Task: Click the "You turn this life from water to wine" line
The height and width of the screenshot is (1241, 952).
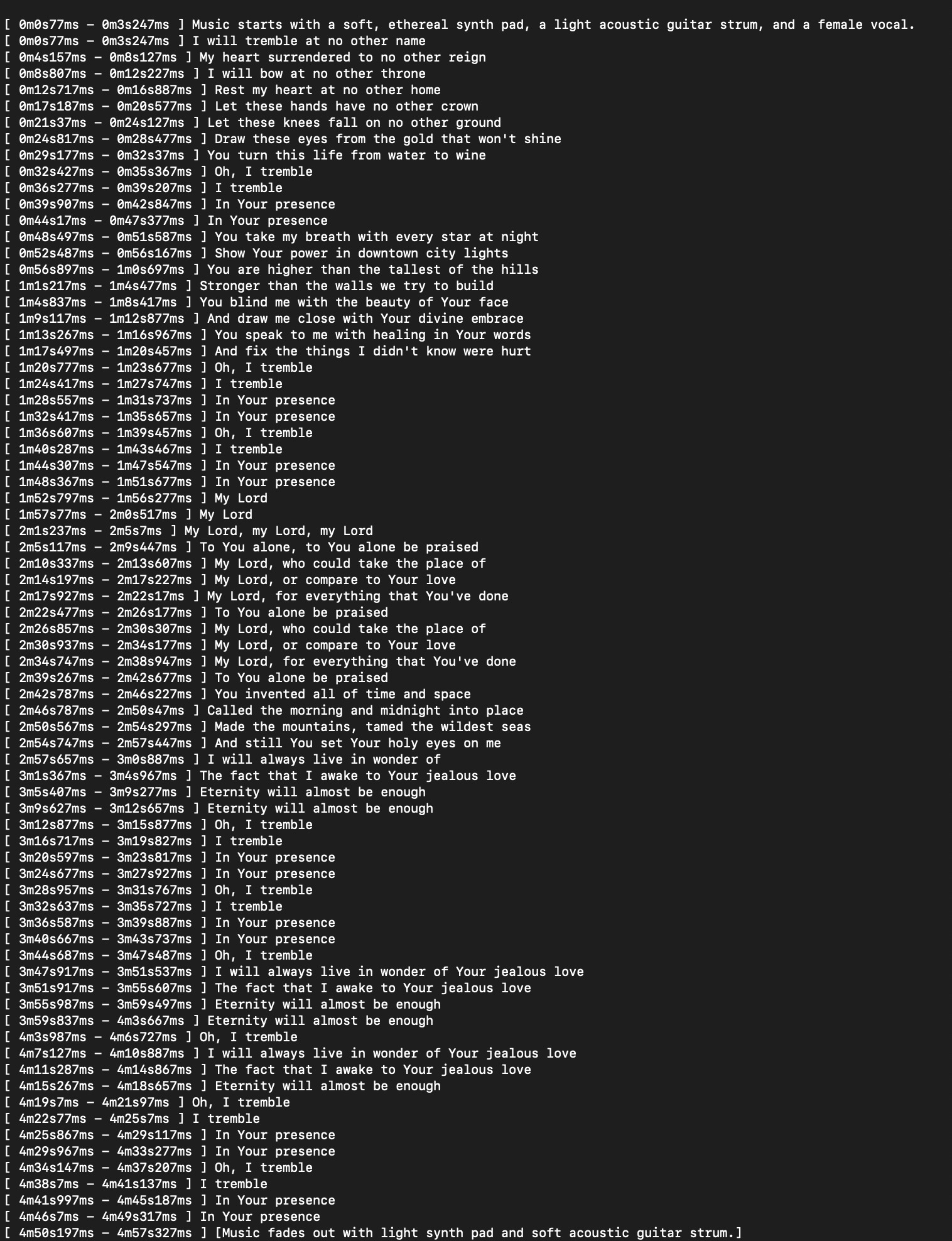Action: pyautogui.click(x=346, y=155)
